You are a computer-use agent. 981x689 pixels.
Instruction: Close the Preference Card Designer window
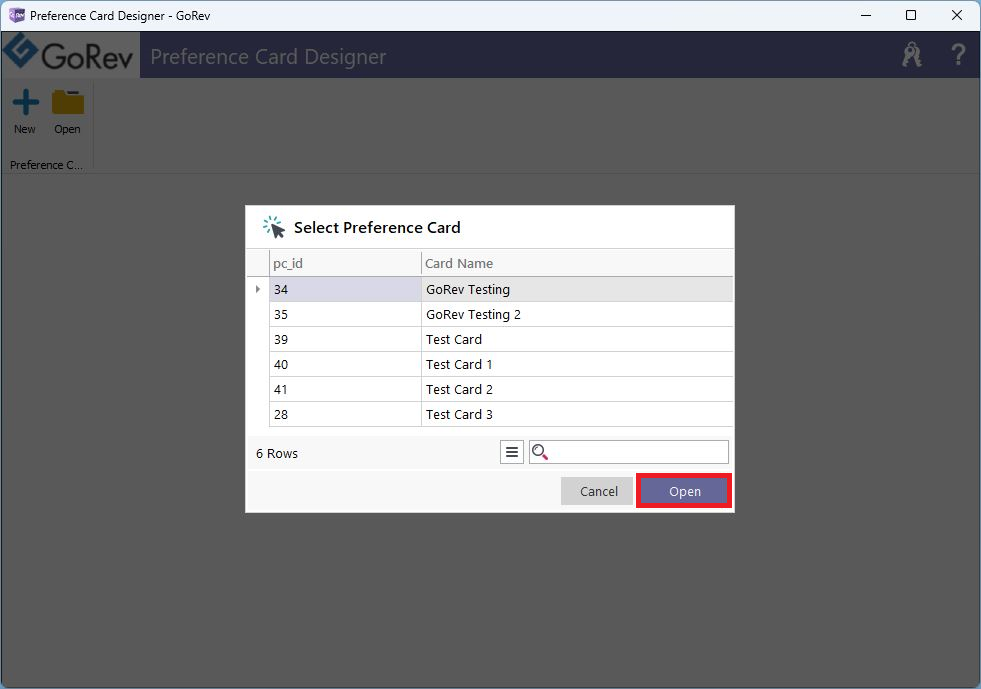pyautogui.click(x=957, y=15)
